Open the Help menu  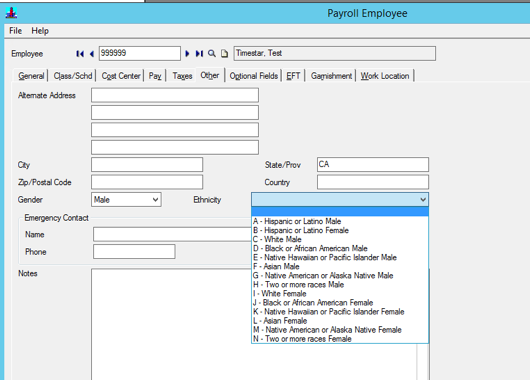40,31
